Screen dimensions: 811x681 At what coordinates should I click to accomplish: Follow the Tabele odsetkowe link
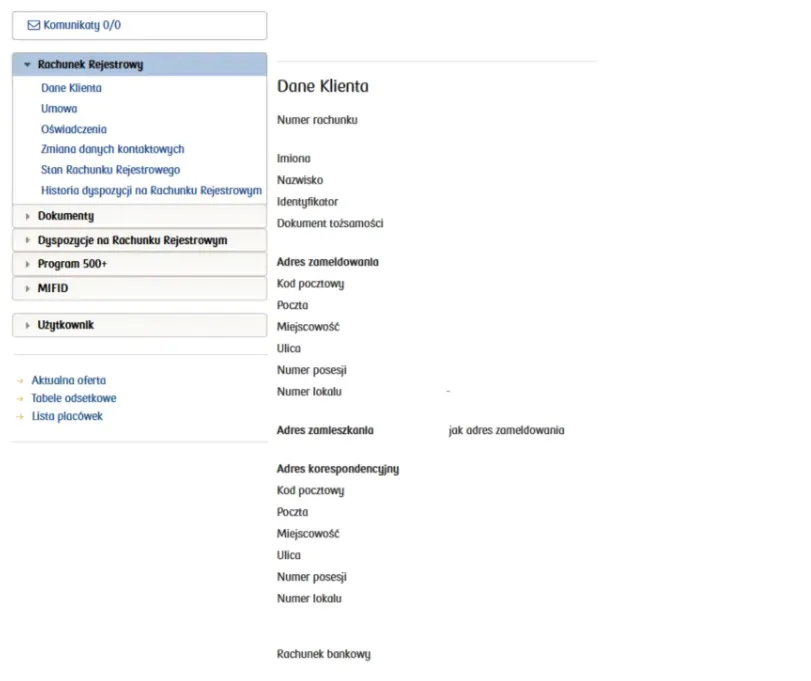(74, 398)
